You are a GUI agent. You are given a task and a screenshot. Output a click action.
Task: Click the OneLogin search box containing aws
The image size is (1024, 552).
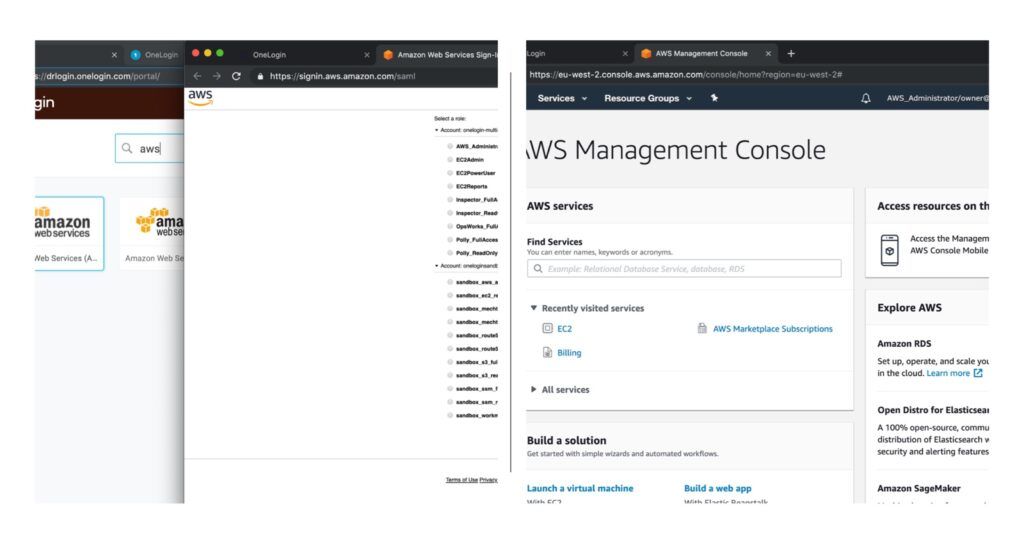(x=150, y=148)
